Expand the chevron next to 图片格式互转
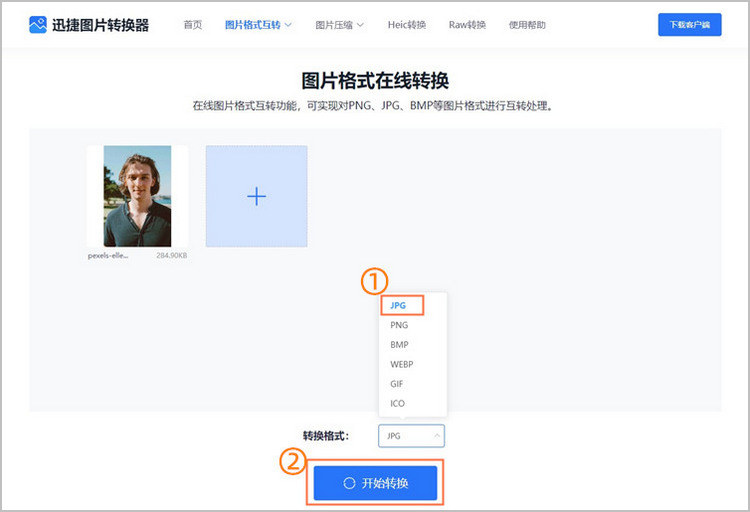750x512 pixels. (288, 25)
